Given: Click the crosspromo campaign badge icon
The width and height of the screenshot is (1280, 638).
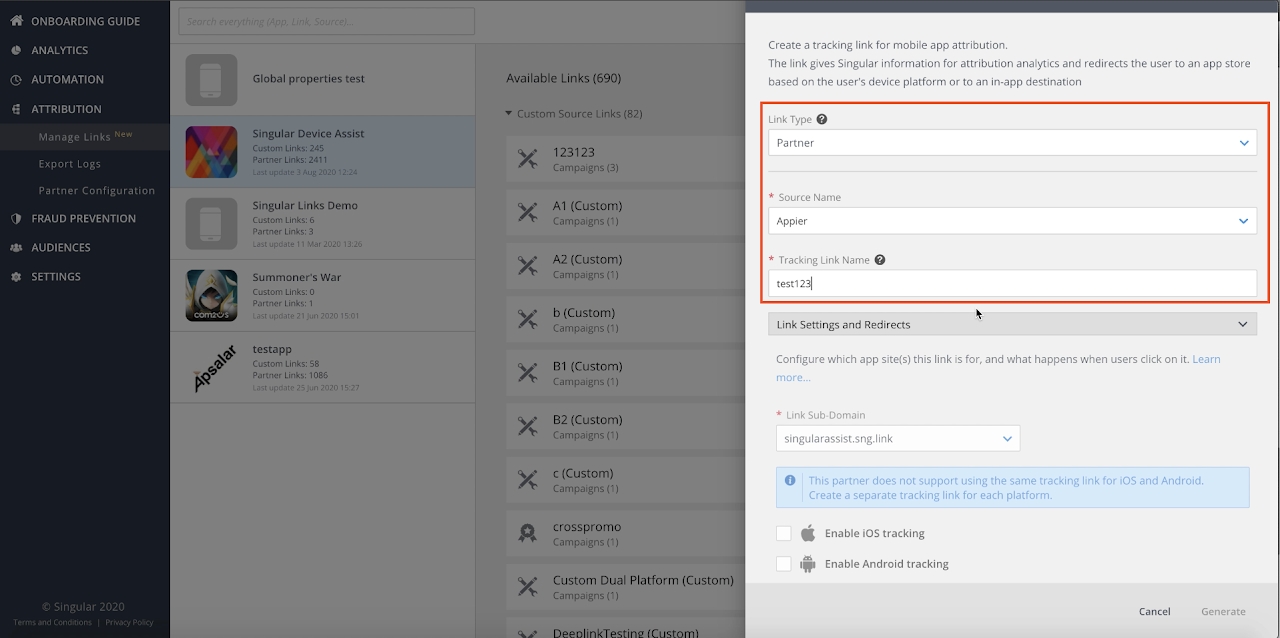Looking at the screenshot, I should (x=527, y=533).
